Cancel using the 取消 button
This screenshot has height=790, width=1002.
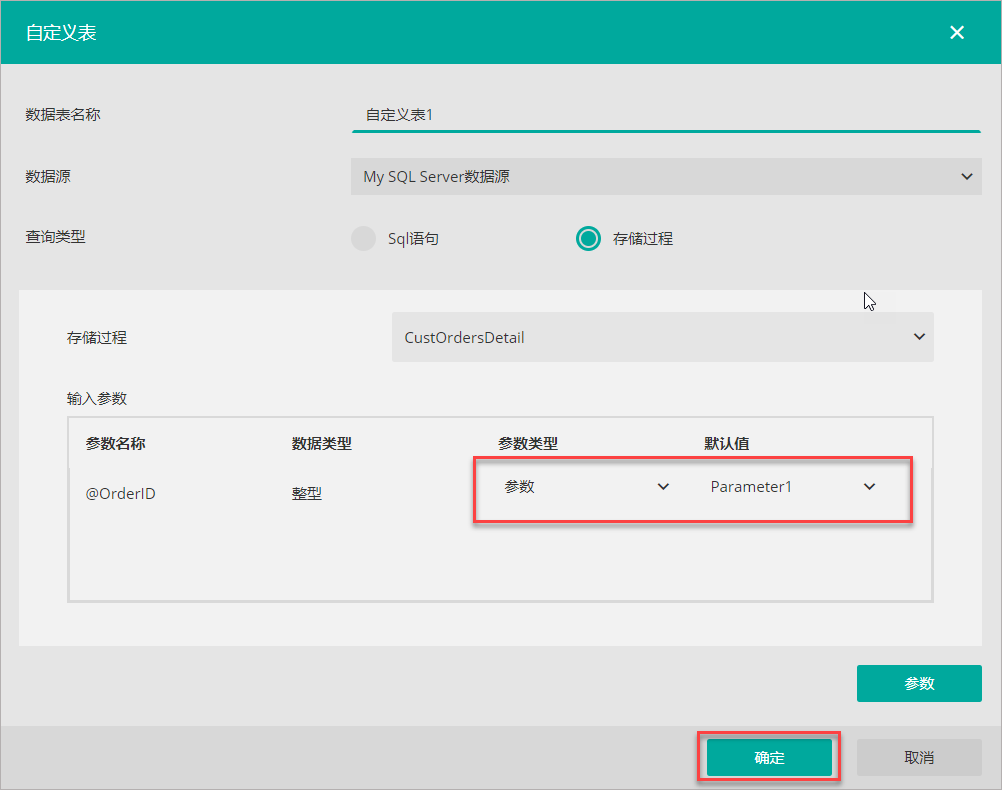pyautogui.click(x=918, y=758)
